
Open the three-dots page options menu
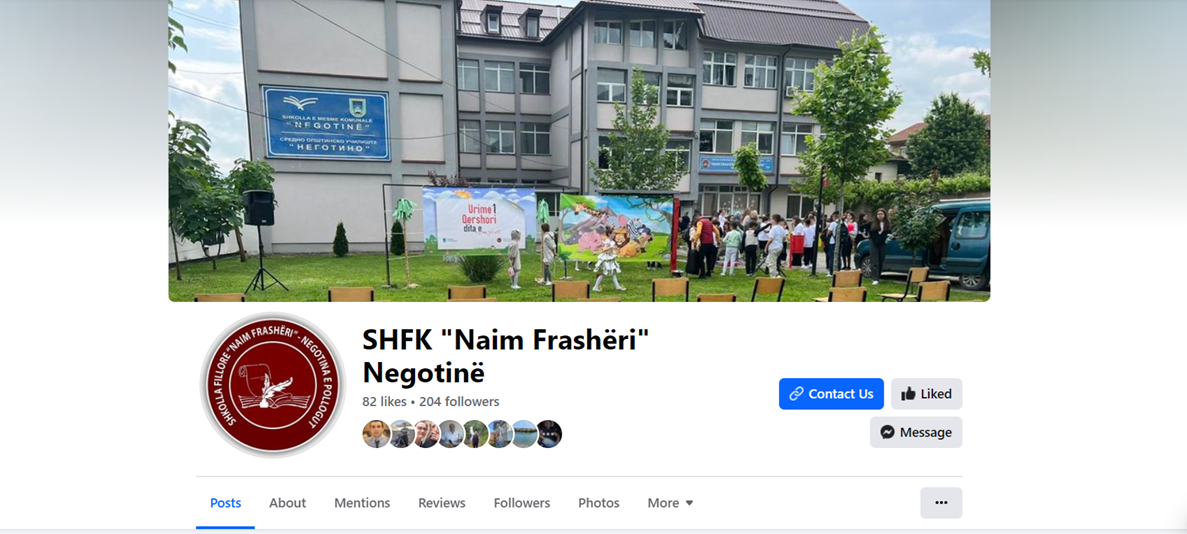pos(941,503)
